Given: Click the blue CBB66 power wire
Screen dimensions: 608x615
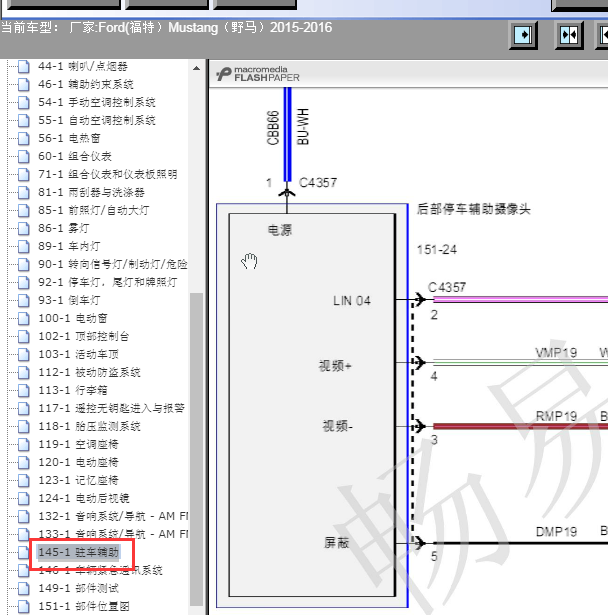Looking at the screenshot, I should 288,135.
